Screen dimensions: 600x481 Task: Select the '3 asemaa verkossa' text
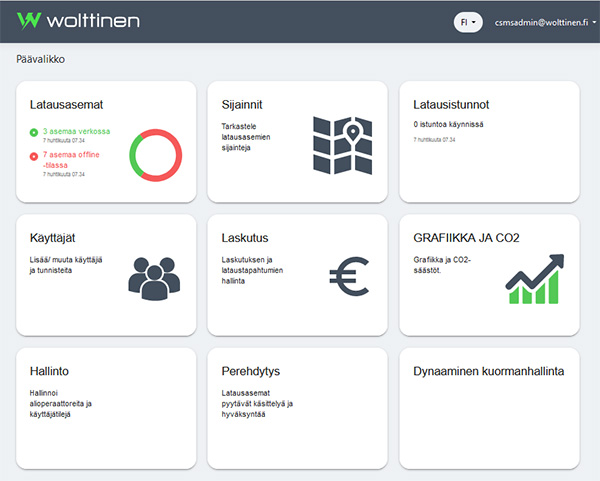point(76,131)
